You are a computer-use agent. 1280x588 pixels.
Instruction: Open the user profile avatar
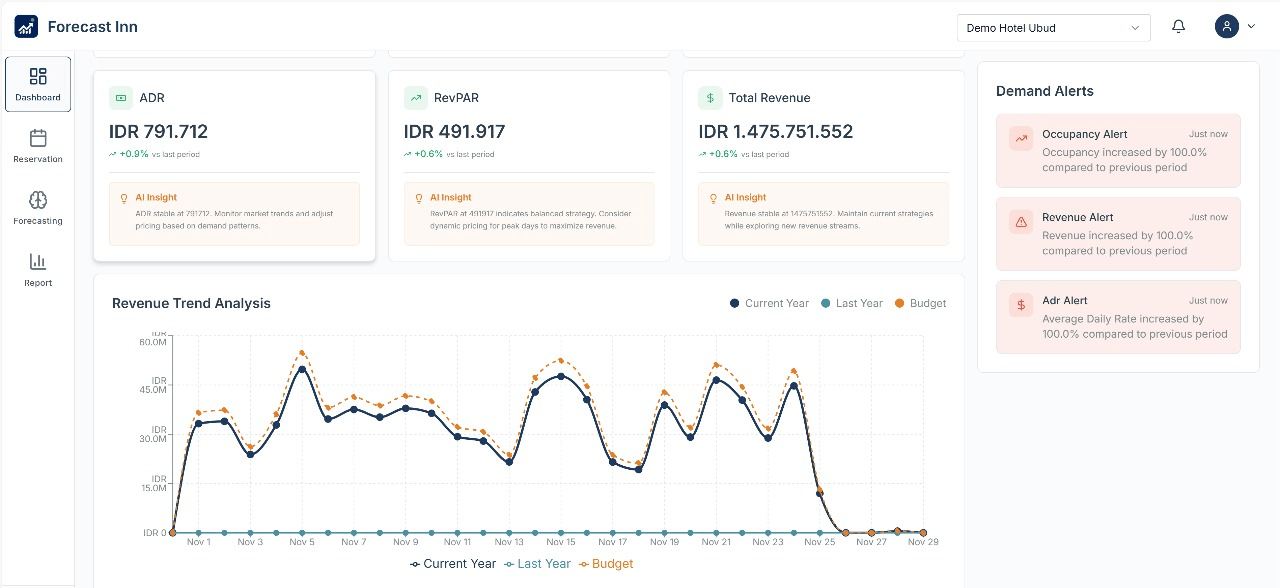(1227, 27)
